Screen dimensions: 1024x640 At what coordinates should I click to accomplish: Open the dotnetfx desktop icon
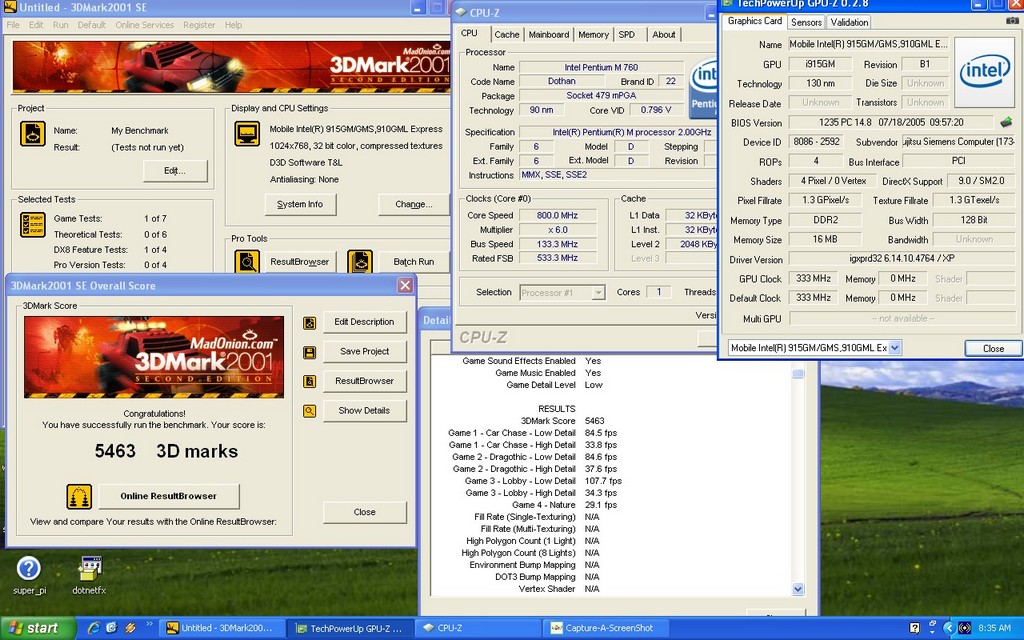tap(89, 575)
